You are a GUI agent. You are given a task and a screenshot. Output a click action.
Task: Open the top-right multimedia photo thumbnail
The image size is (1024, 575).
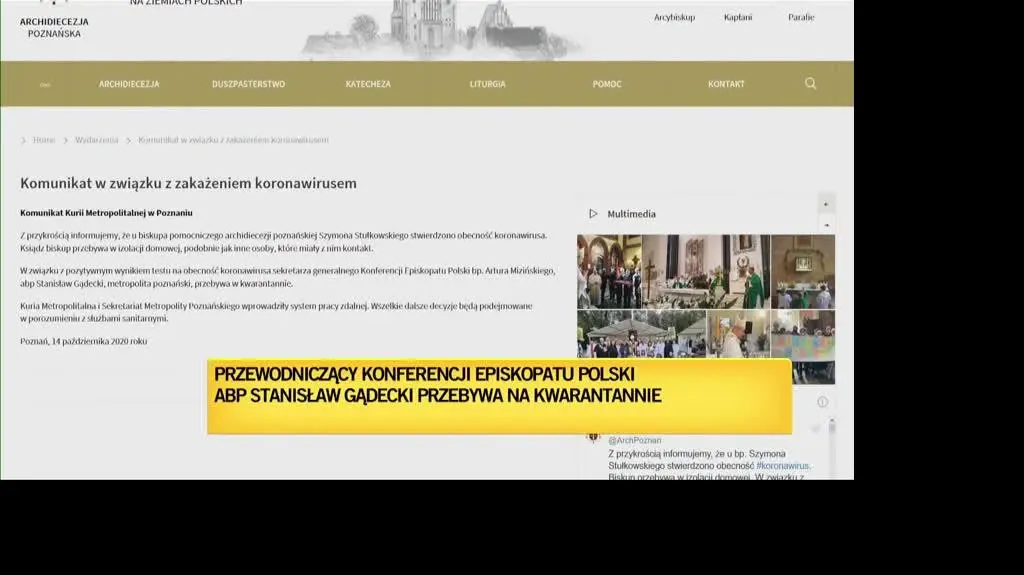pyautogui.click(x=803, y=272)
